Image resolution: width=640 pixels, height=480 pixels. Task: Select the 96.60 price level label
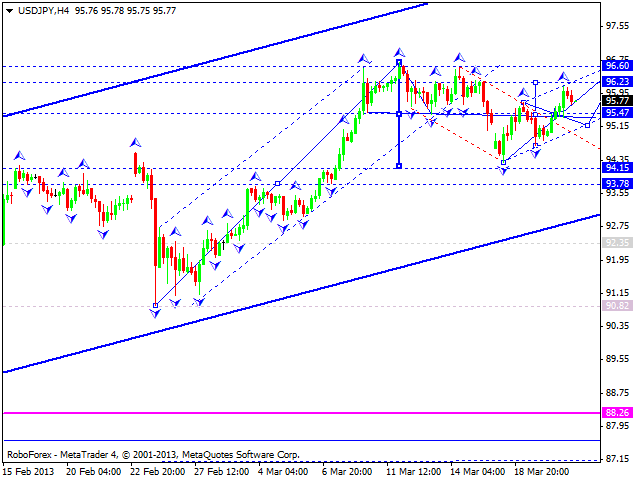(x=617, y=65)
